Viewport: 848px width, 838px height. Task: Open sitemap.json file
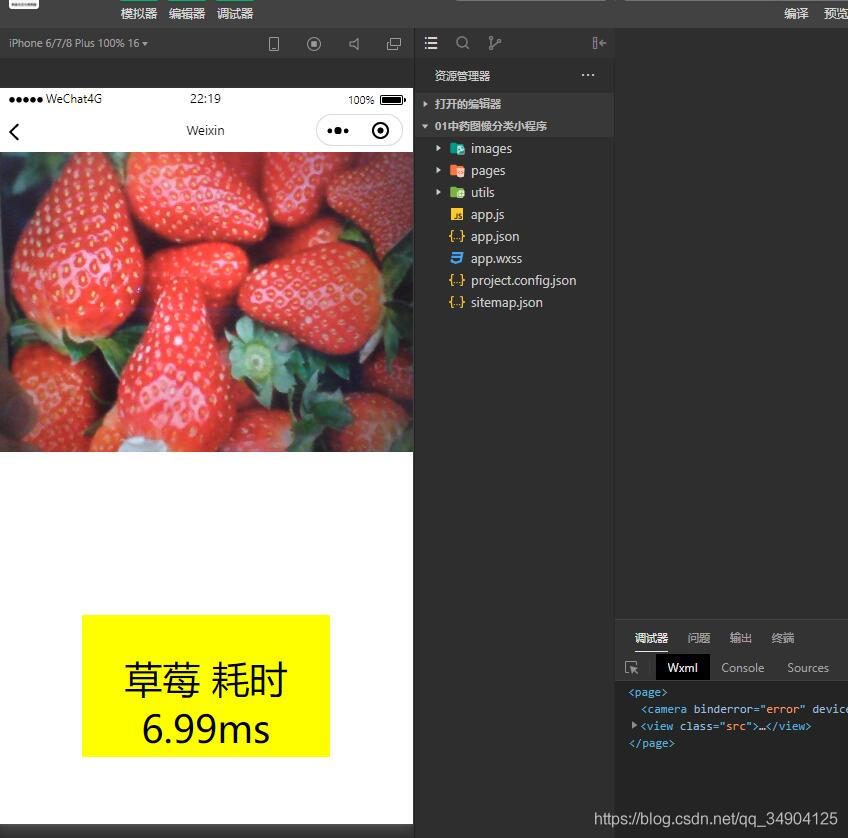(506, 303)
